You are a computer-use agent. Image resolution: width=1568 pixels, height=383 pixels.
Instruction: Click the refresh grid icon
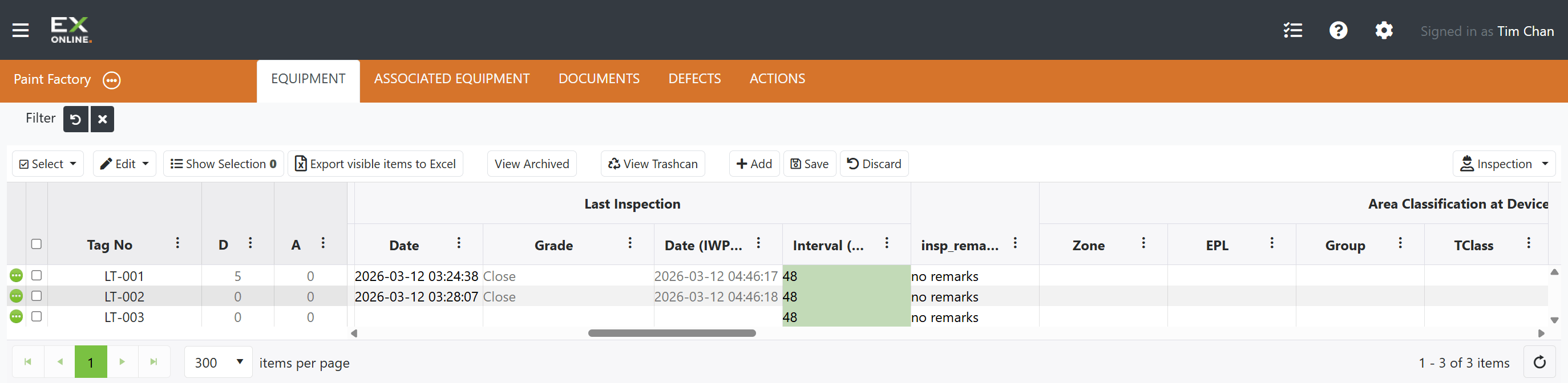(1539, 362)
